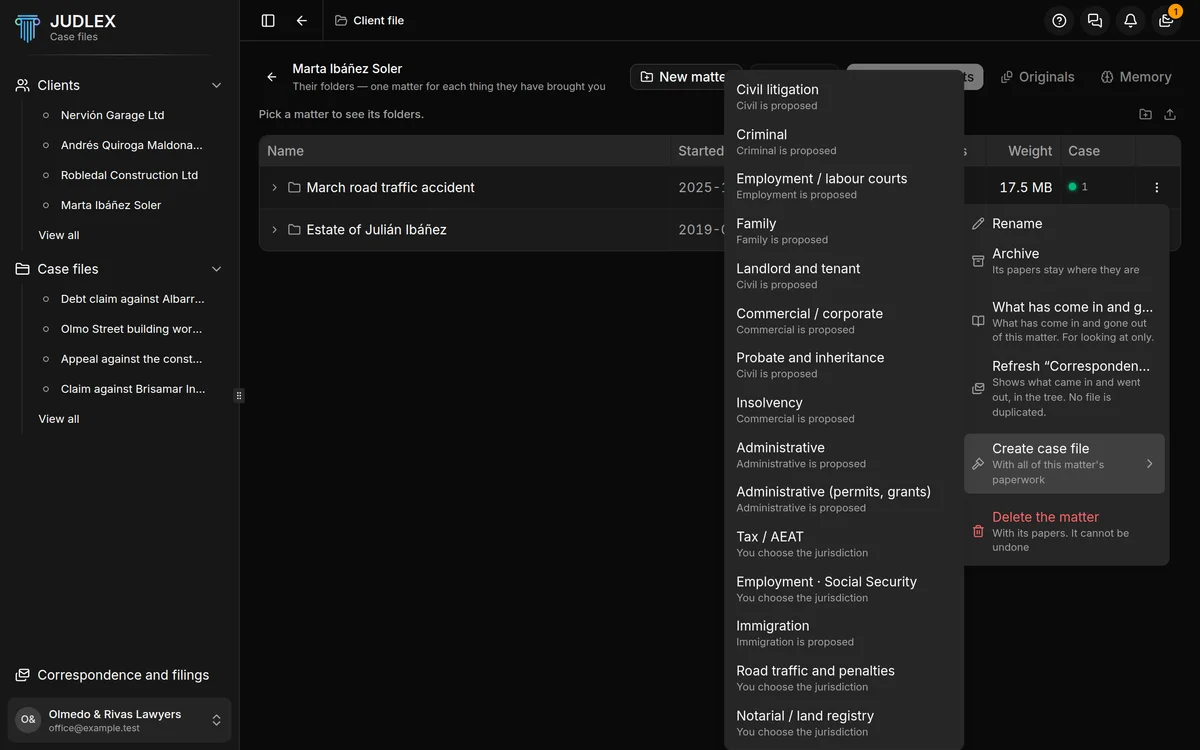Choose the plain Administrative option
Screen dimensions: 1200x750
coord(843,455)
